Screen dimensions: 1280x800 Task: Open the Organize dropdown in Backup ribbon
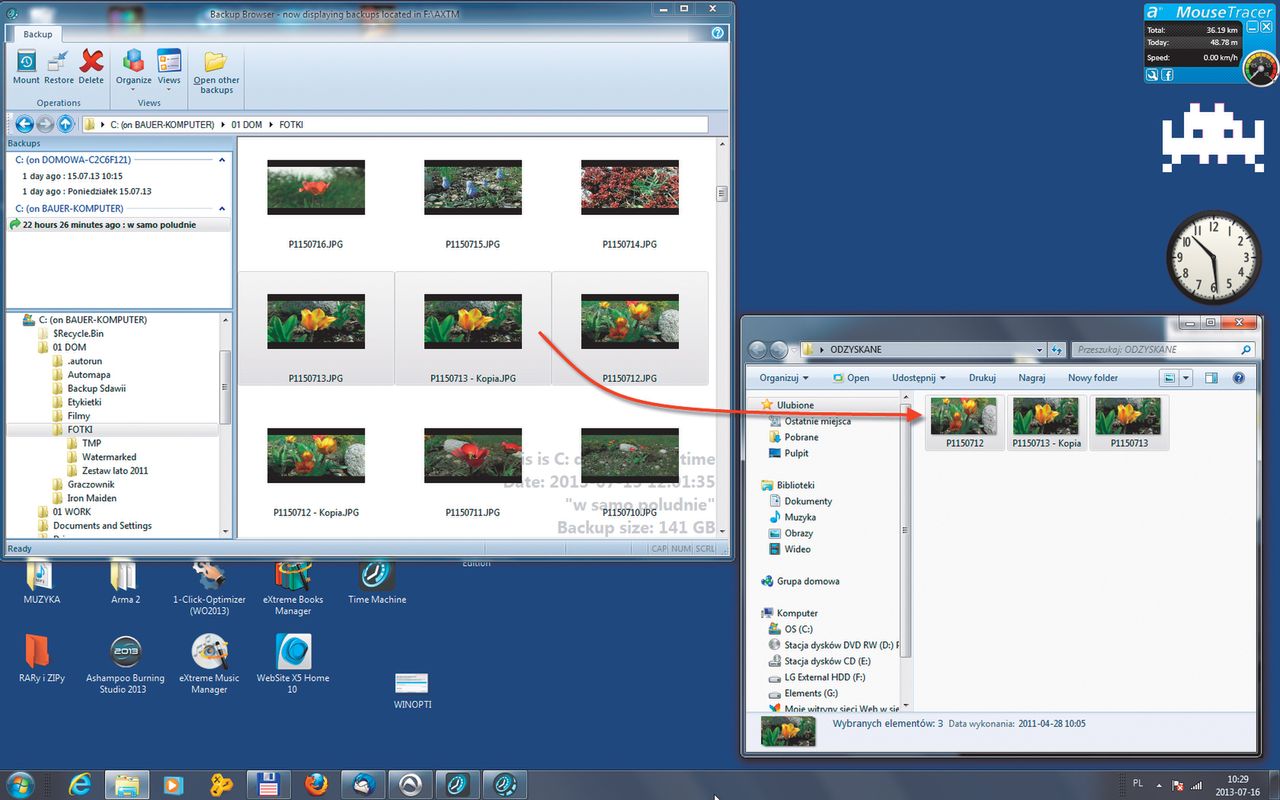tap(133, 70)
